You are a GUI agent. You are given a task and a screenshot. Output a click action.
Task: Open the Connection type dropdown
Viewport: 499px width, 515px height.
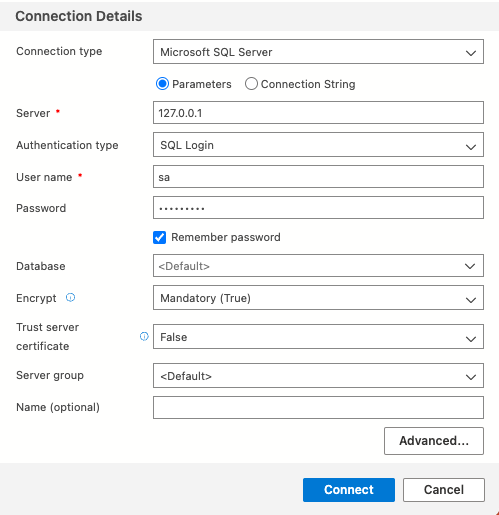click(x=318, y=52)
